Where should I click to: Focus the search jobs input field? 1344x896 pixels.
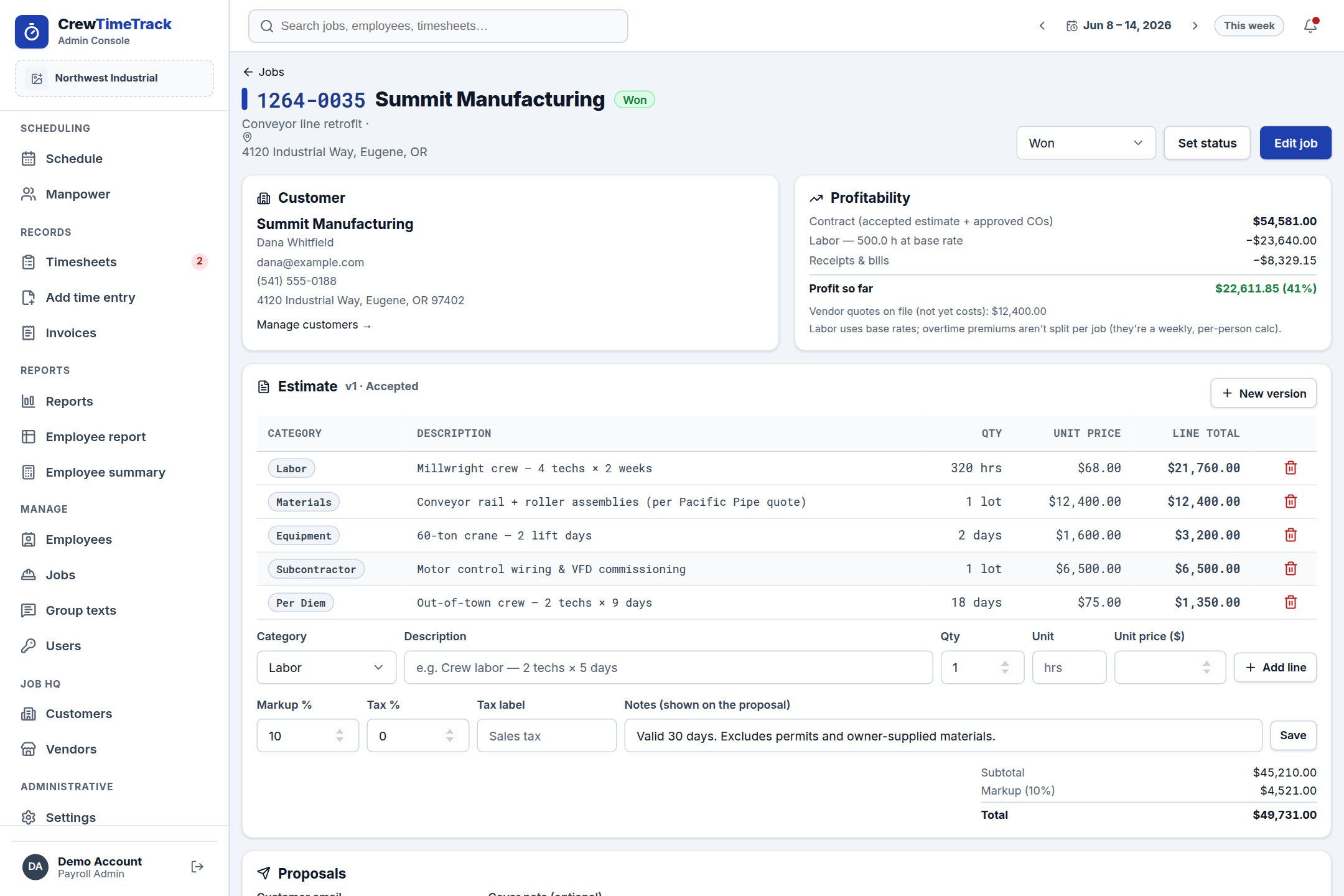coord(438,26)
